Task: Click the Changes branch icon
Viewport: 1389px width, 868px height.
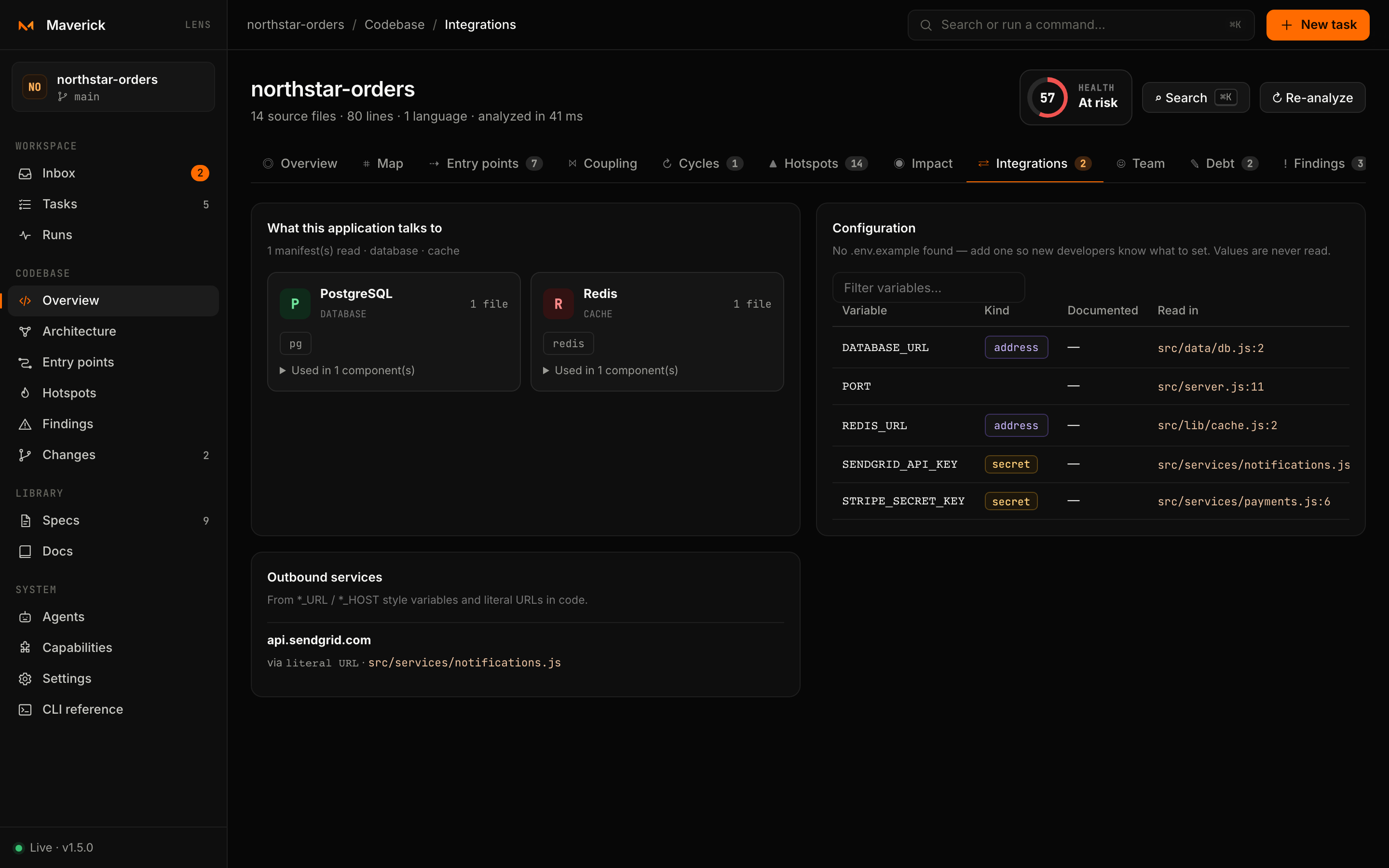Action: pos(25,455)
